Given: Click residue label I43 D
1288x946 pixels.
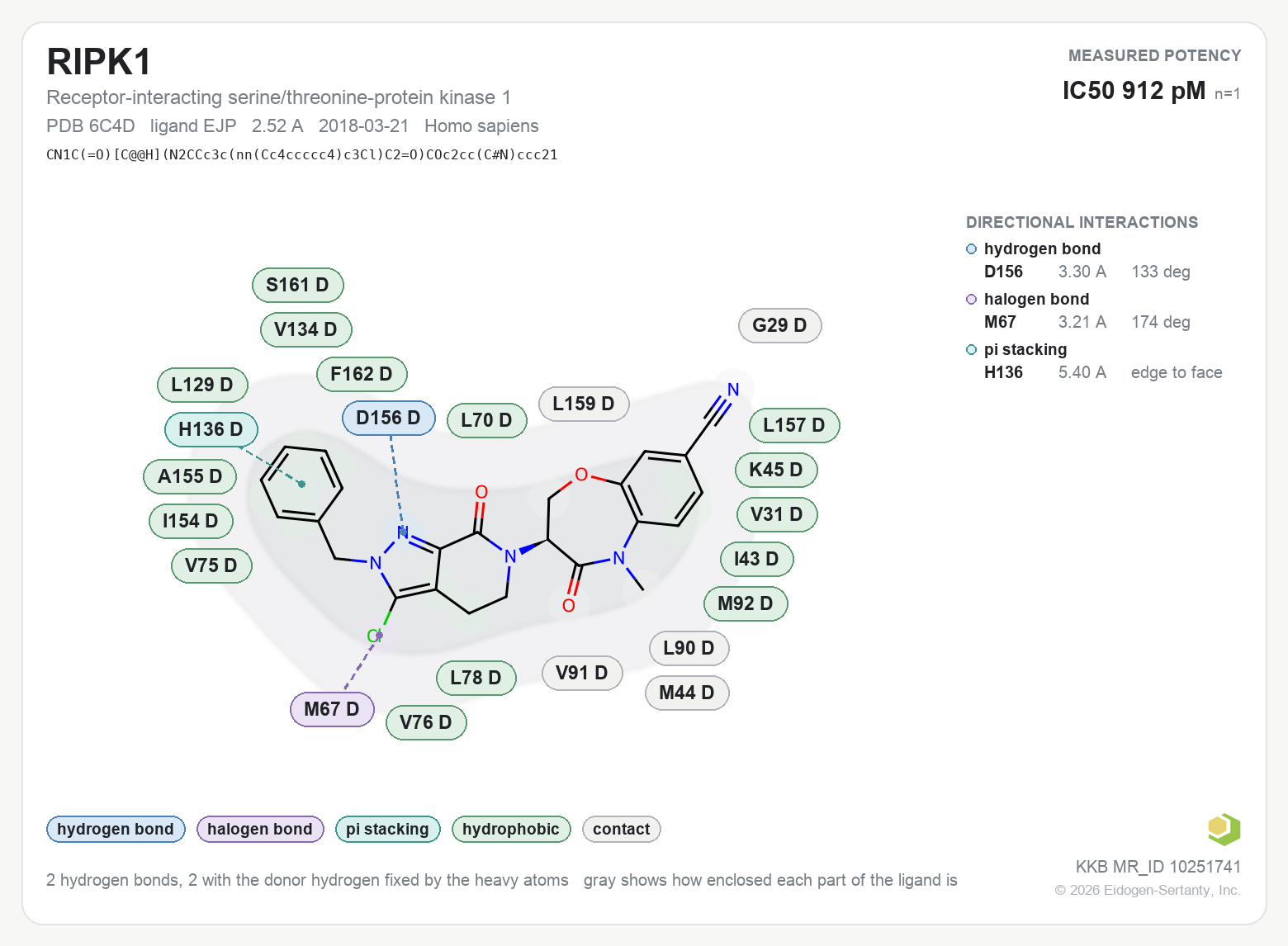Looking at the screenshot, I should 756,559.
